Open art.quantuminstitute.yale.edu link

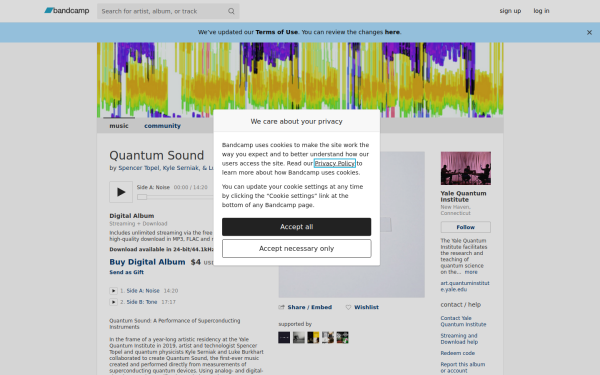(x=465, y=286)
